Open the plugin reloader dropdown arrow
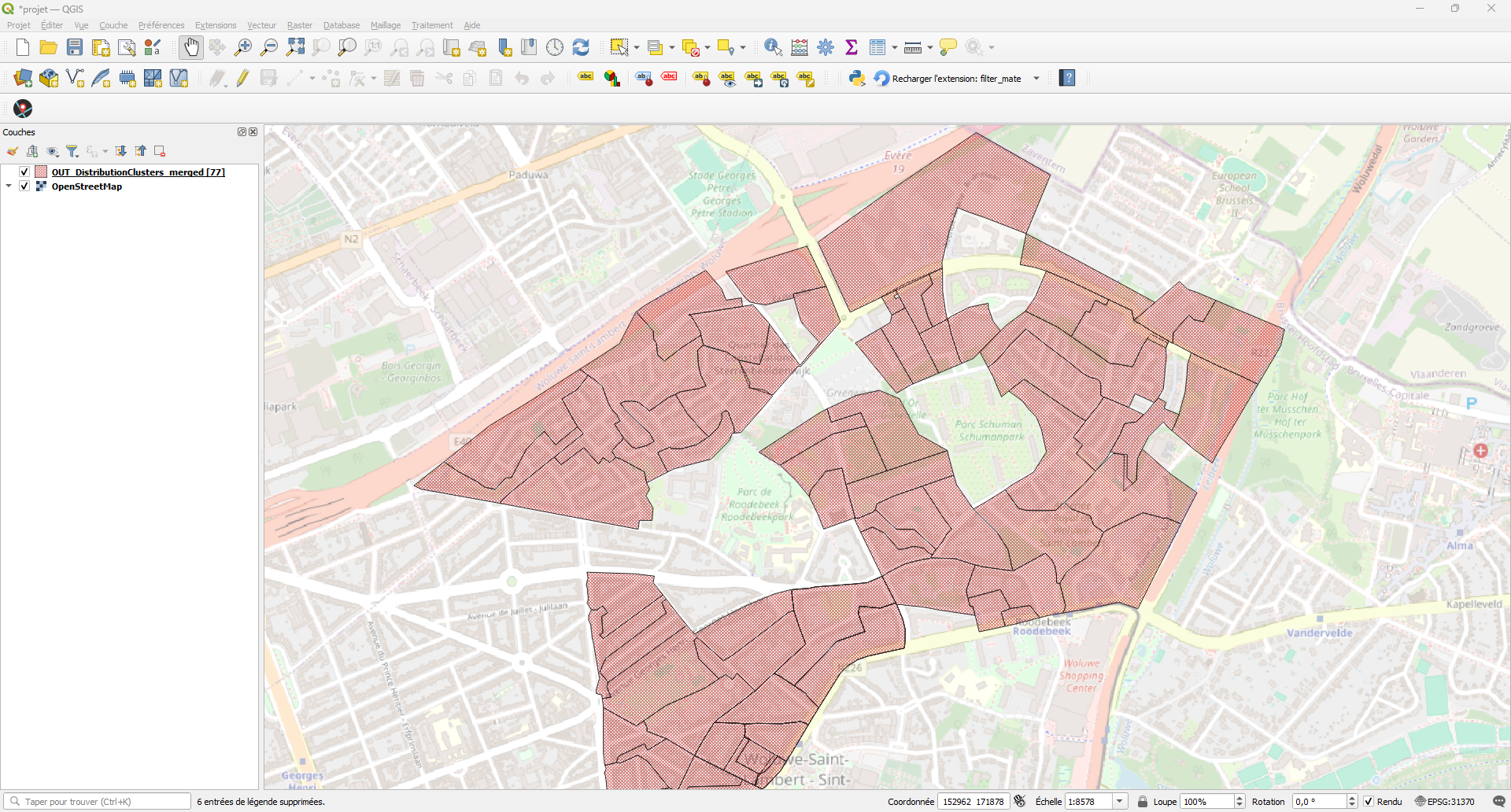This screenshot has width=1511, height=812. (x=1036, y=78)
